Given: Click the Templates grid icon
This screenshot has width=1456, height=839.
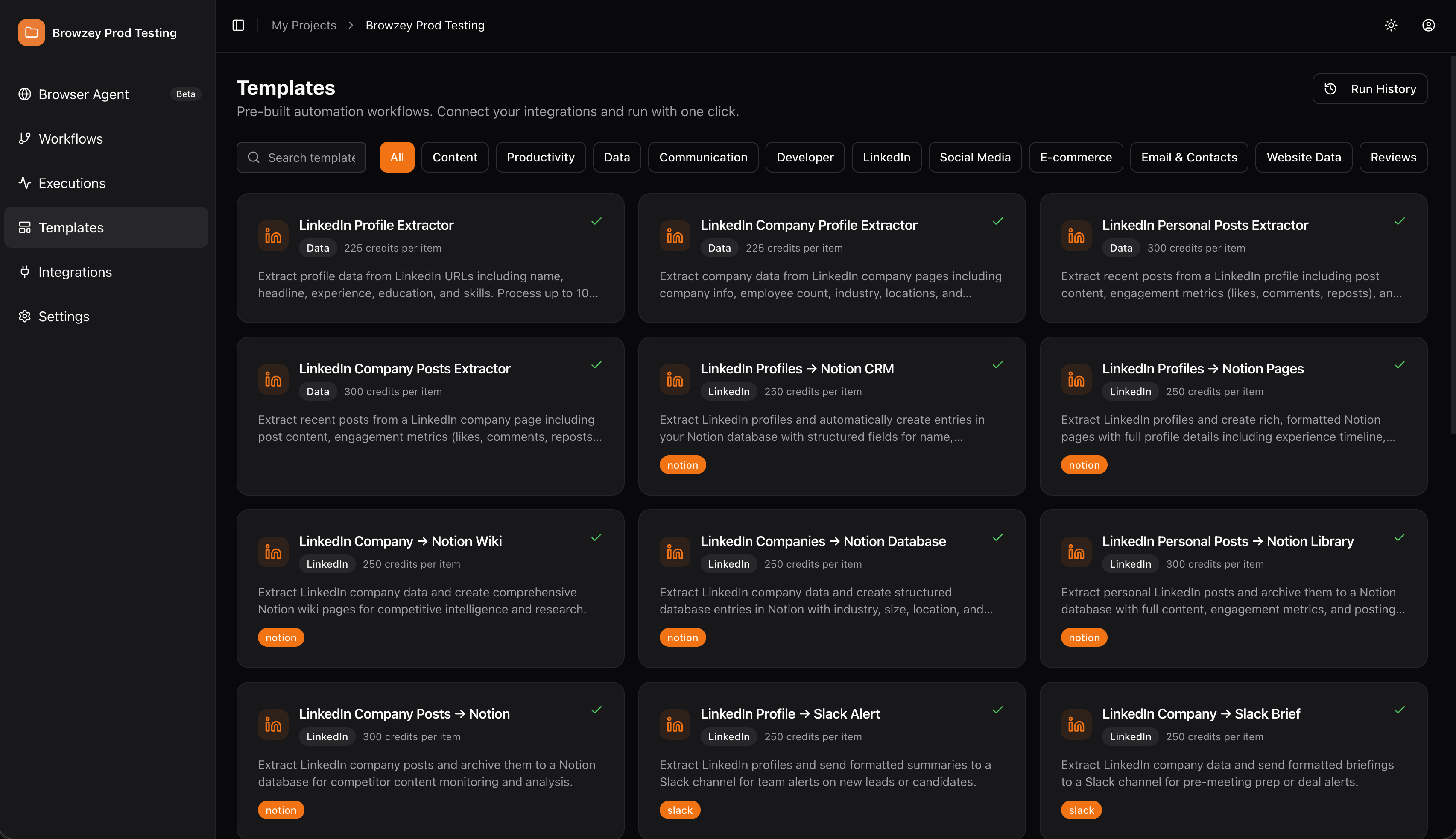Looking at the screenshot, I should [25, 227].
